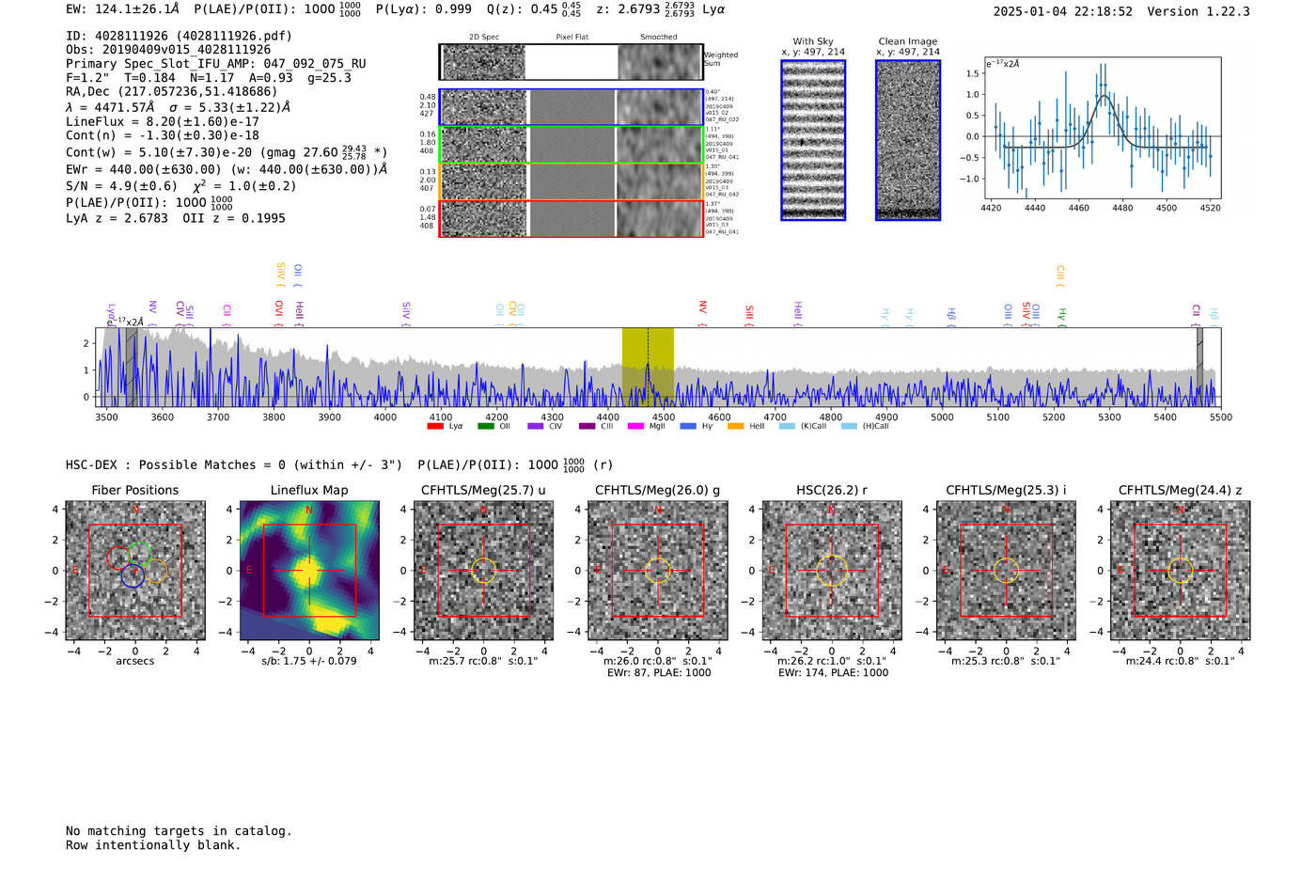Click the blue Hγ legend swatch
The width and height of the screenshot is (1316, 896).
[x=688, y=427]
